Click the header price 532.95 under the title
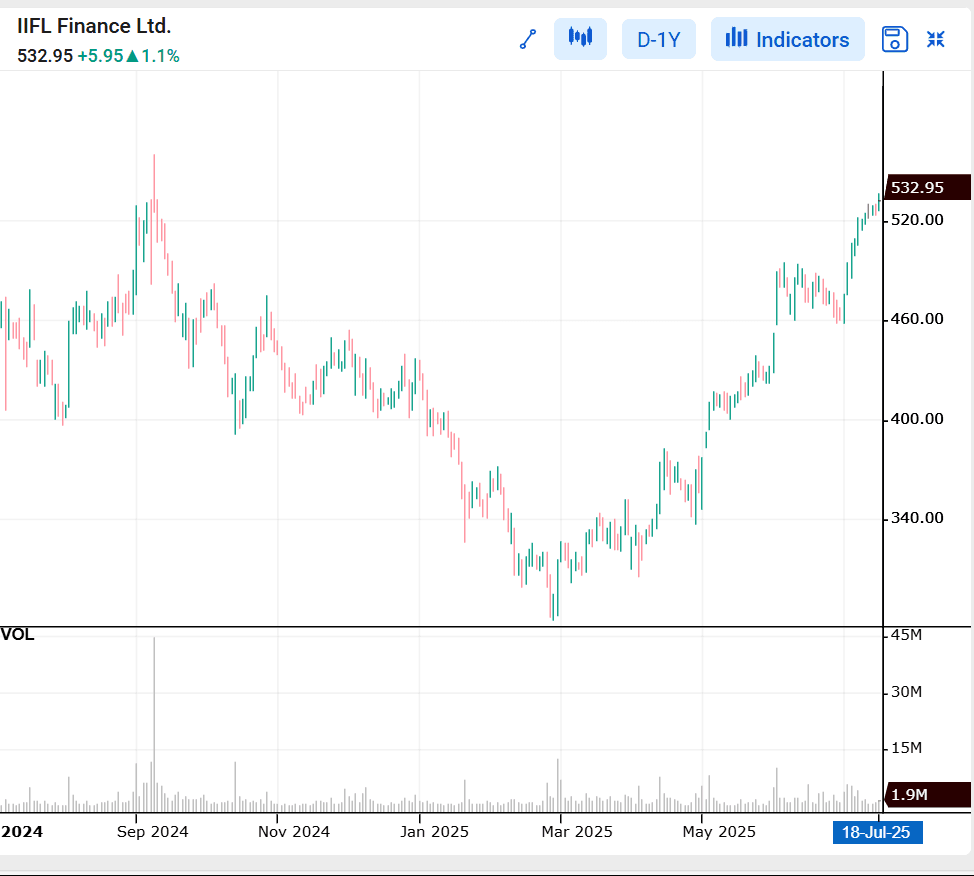 (45, 56)
